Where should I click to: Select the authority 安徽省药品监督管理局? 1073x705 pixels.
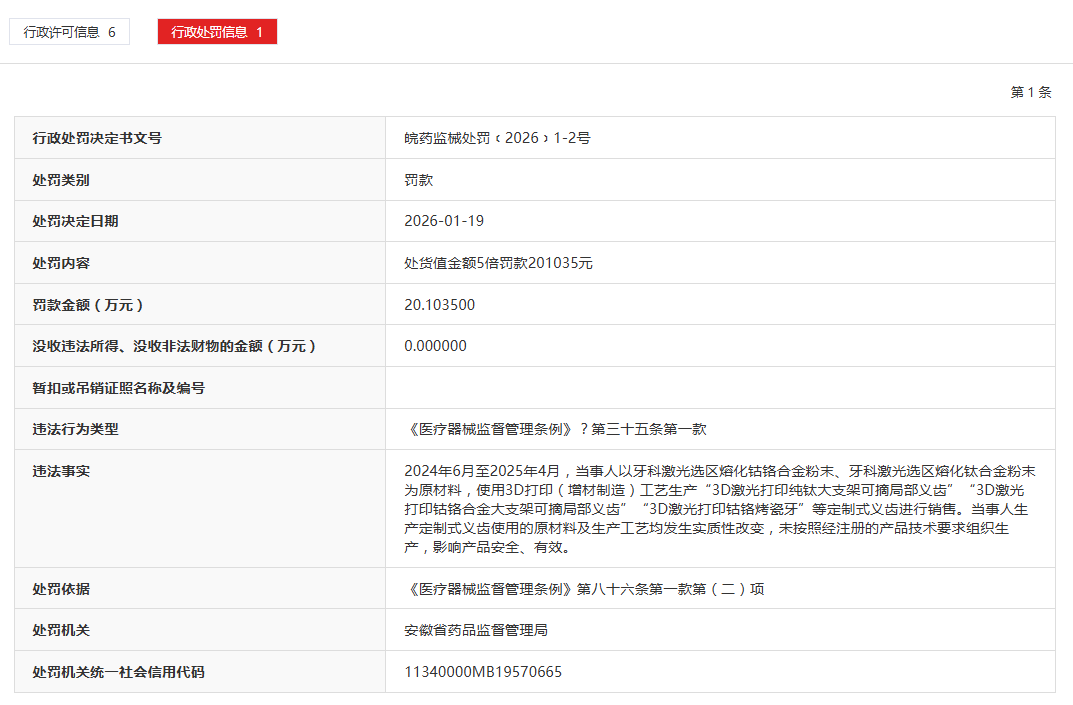(x=476, y=630)
